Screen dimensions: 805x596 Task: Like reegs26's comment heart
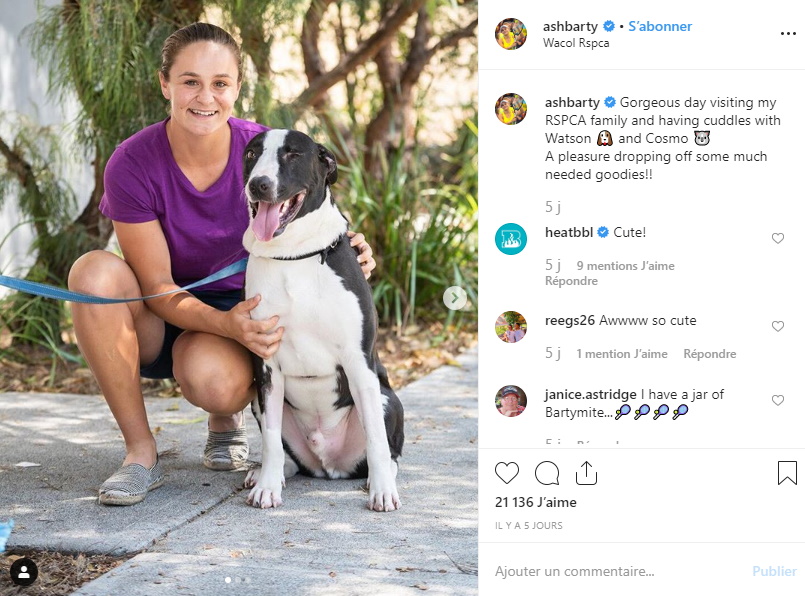click(778, 326)
